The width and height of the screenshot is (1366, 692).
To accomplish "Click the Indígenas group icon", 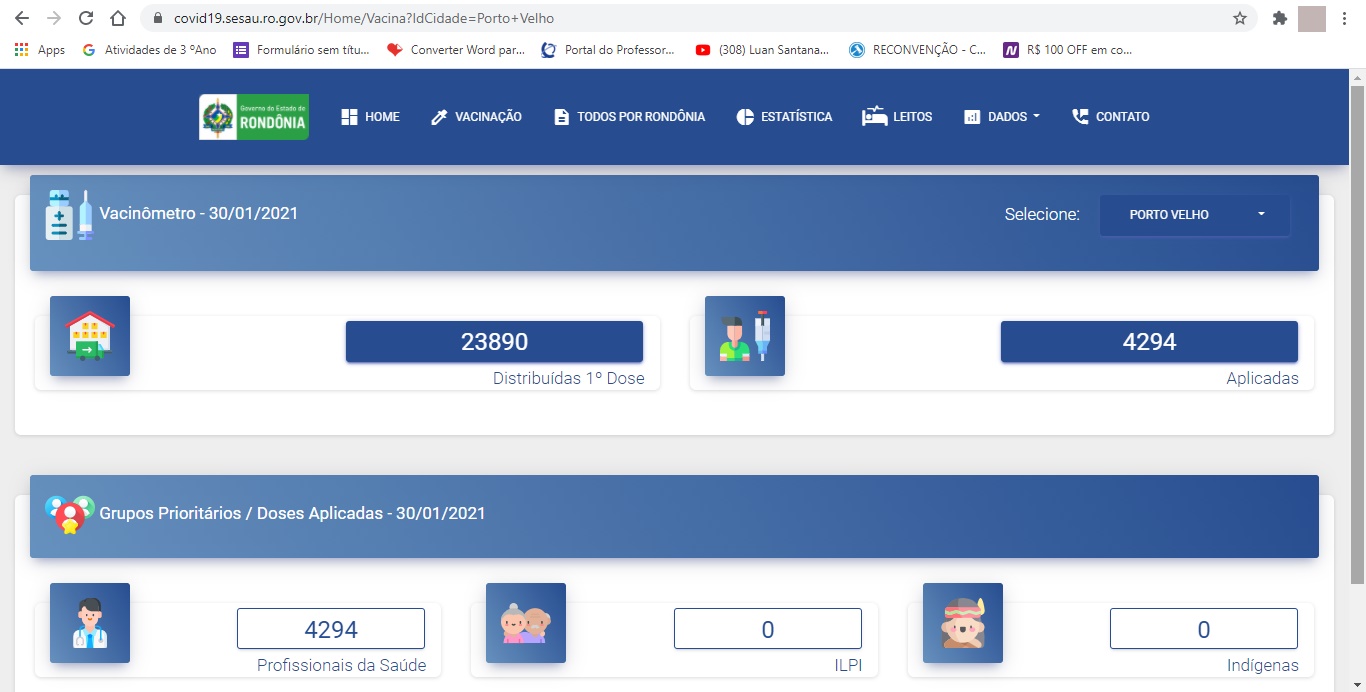I will [x=962, y=623].
